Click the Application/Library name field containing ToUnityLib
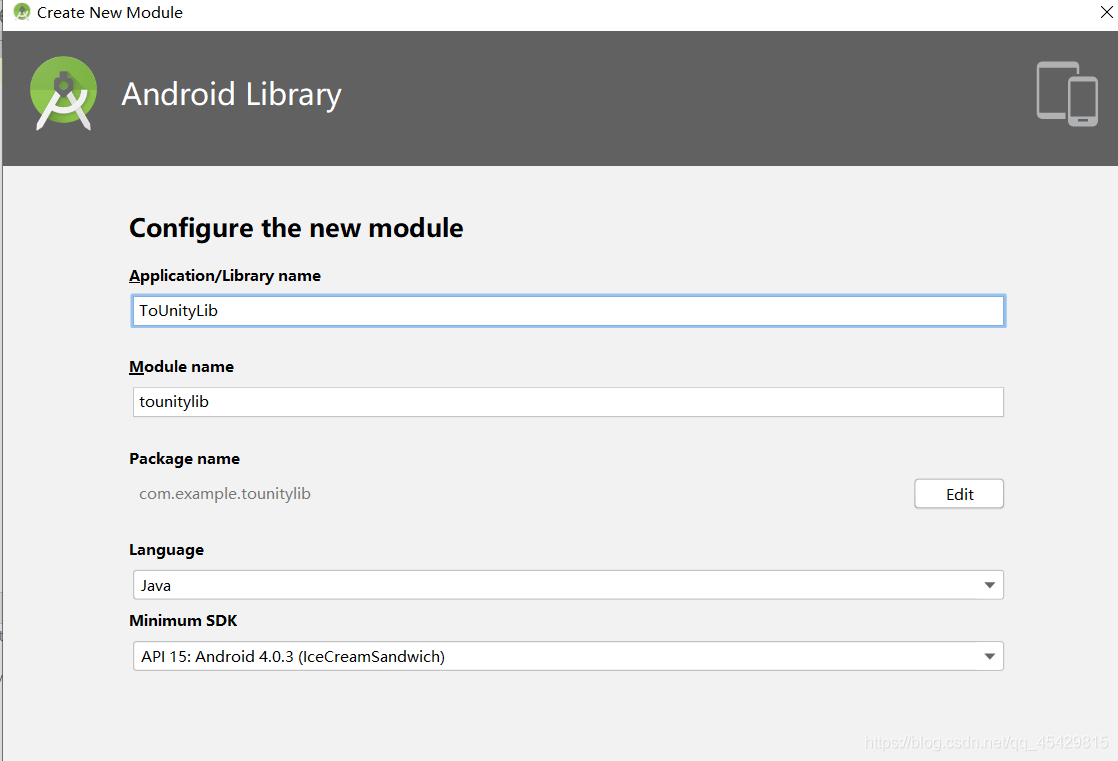Image resolution: width=1118 pixels, height=761 pixels. [x=568, y=311]
